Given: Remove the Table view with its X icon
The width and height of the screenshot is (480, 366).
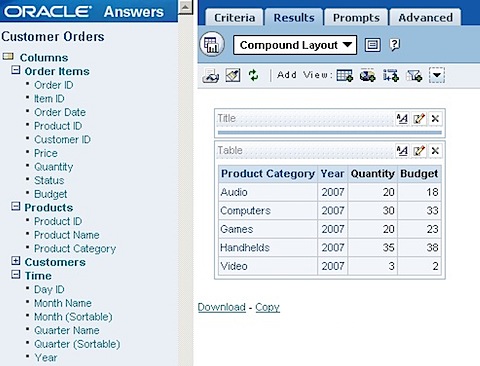Looking at the screenshot, I should tap(435, 151).
